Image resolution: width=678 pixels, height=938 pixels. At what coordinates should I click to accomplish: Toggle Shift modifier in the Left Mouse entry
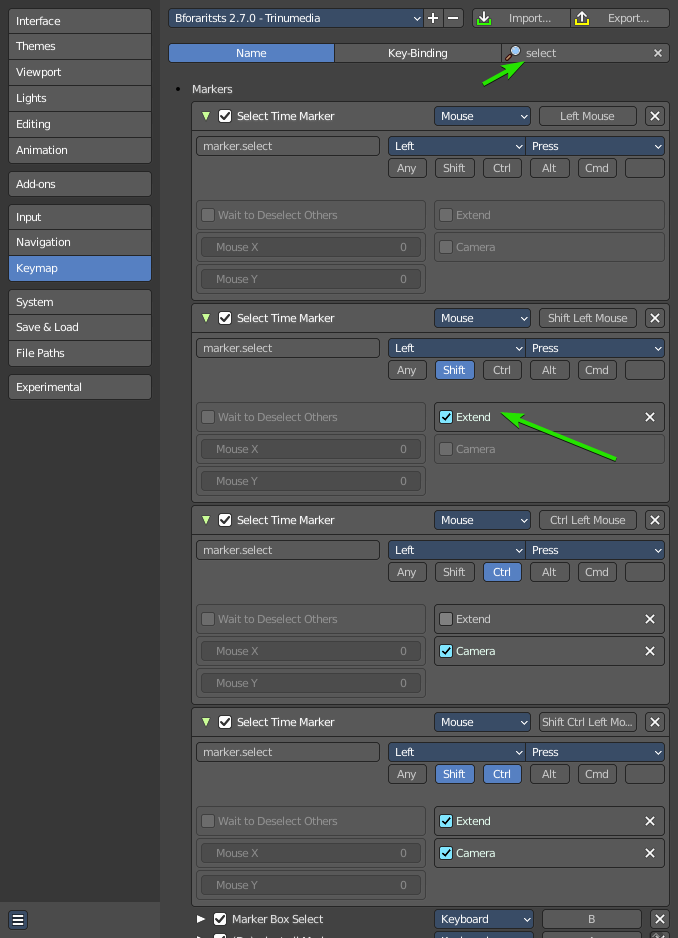click(x=454, y=168)
